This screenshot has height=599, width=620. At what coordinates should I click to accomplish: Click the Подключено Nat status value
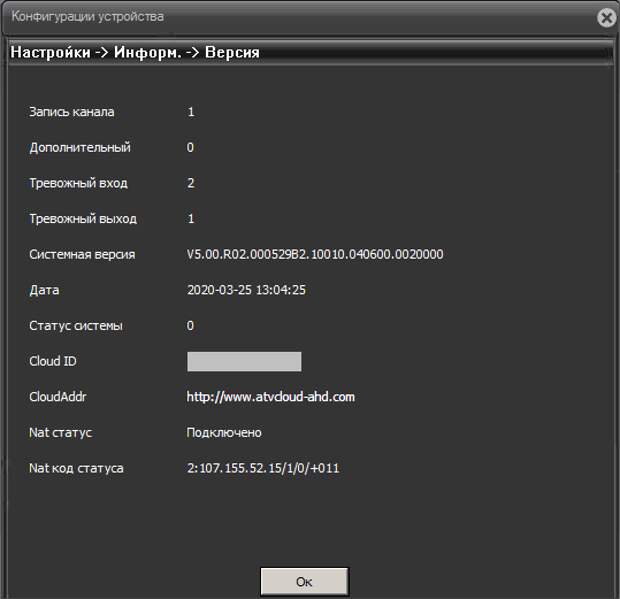(x=224, y=433)
